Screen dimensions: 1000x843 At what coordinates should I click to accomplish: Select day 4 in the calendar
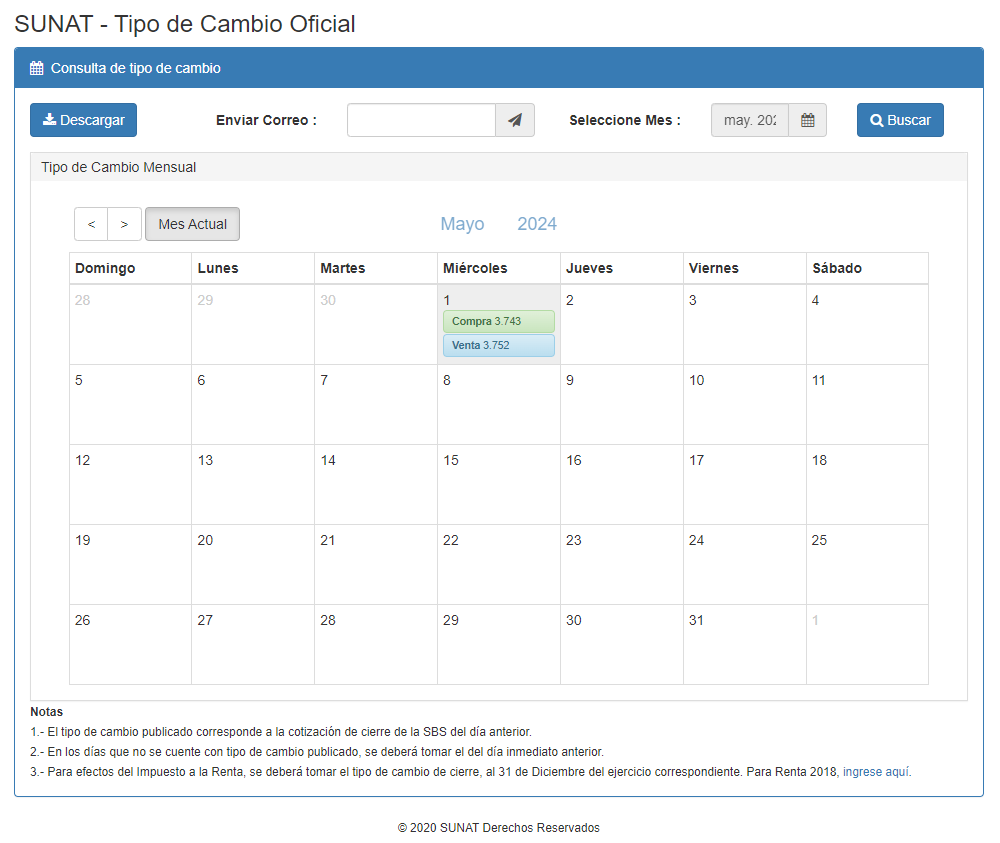pos(867,325)
